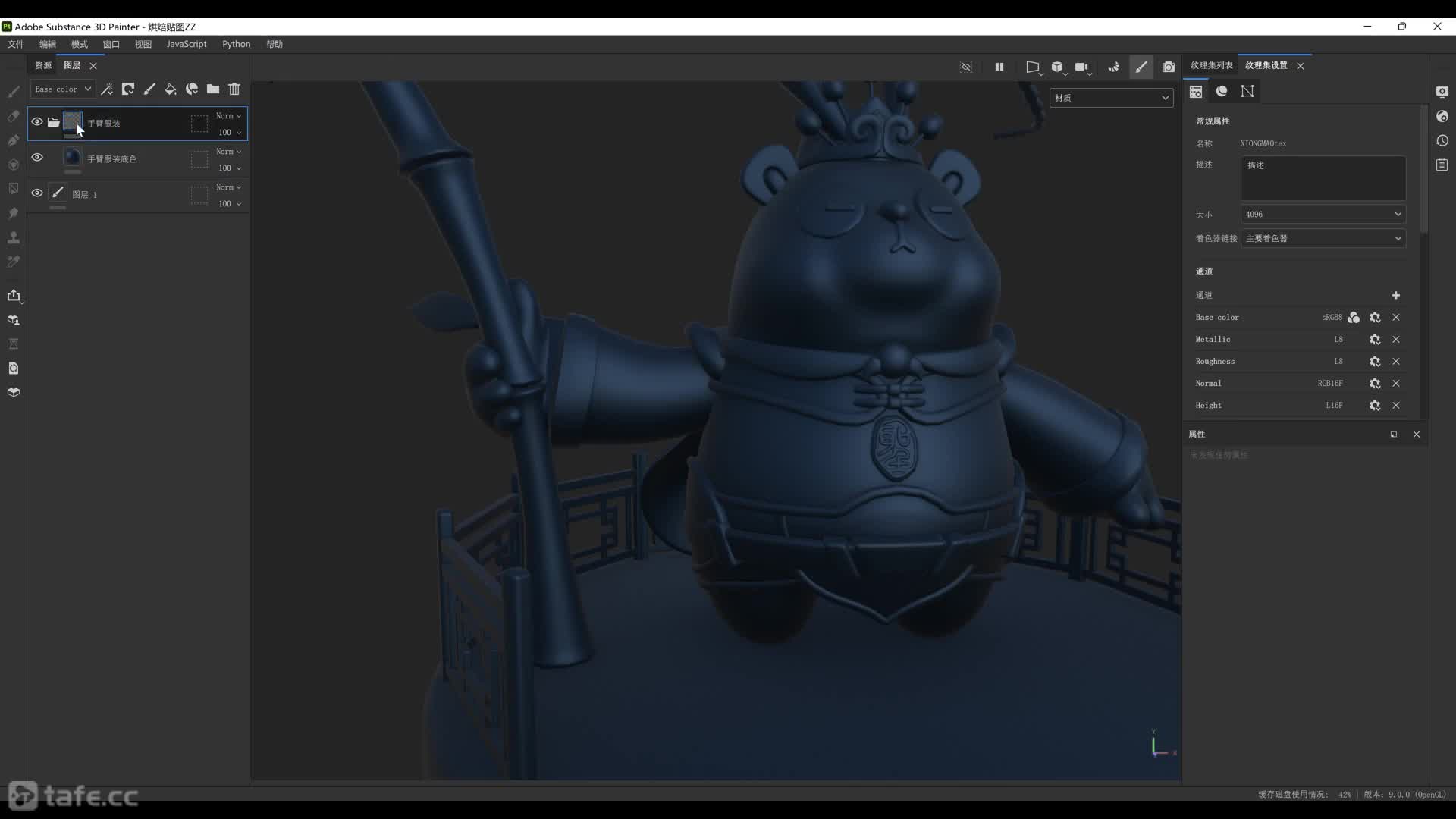Open the camera screenshot icon in viewport toolbar
The width and height of the screenshot is (1456, 819).
pyautogui.click(x=1169, y=67)
